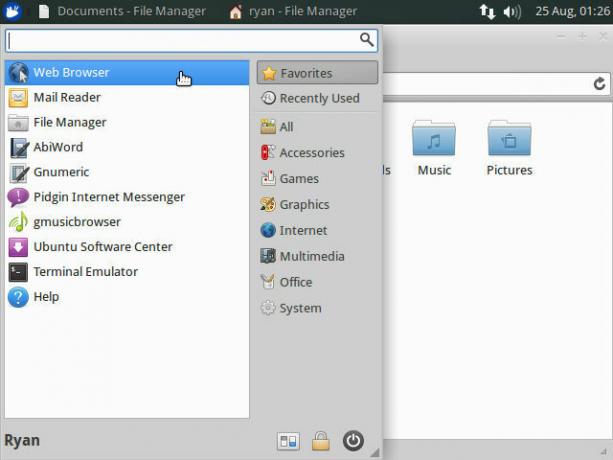This screenshot has width=613, height=460.
Task: Click the magnifier icon in search box
Action: 366,39
